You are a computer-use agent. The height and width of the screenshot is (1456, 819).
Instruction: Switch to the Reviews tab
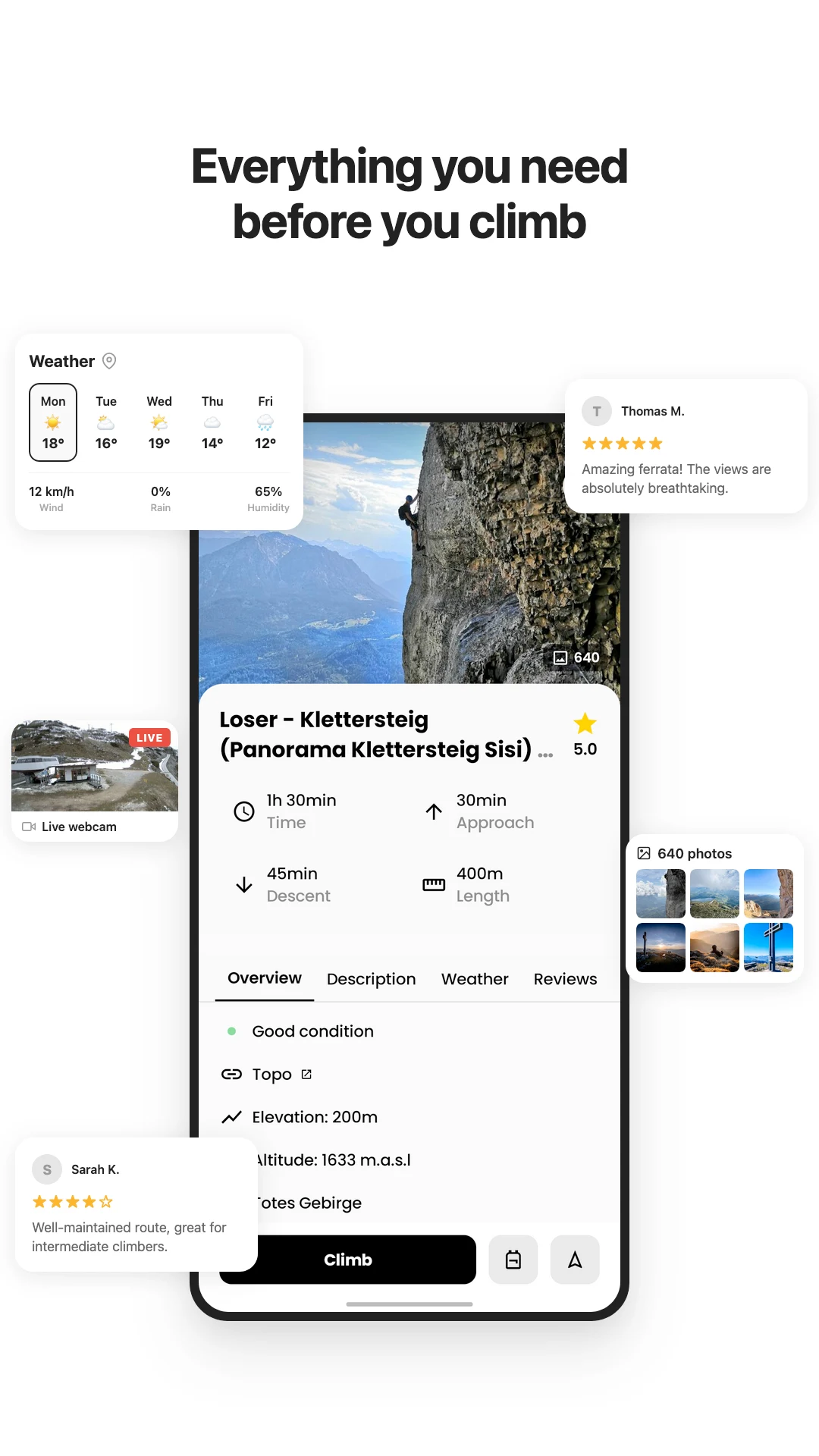(x=566, y=979)
